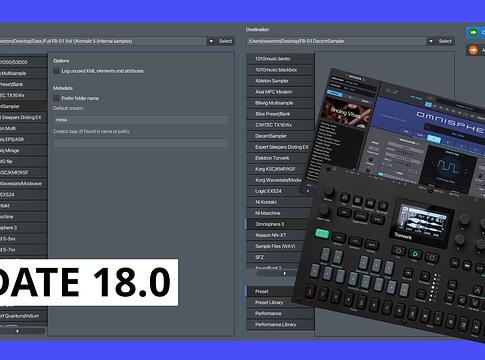Select Expert Sleepers Disting EX destination
The height and width of the screenshot is (360, 485).
point(279,147)
